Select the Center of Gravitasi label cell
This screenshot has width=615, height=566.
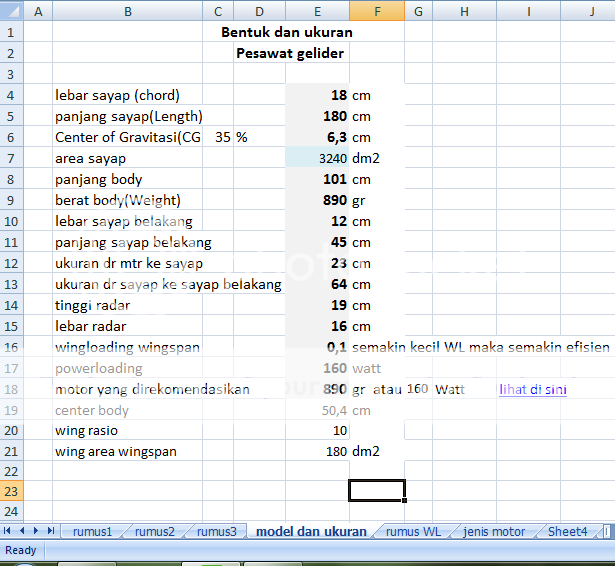pyautogui.click(x=127, y=137)
